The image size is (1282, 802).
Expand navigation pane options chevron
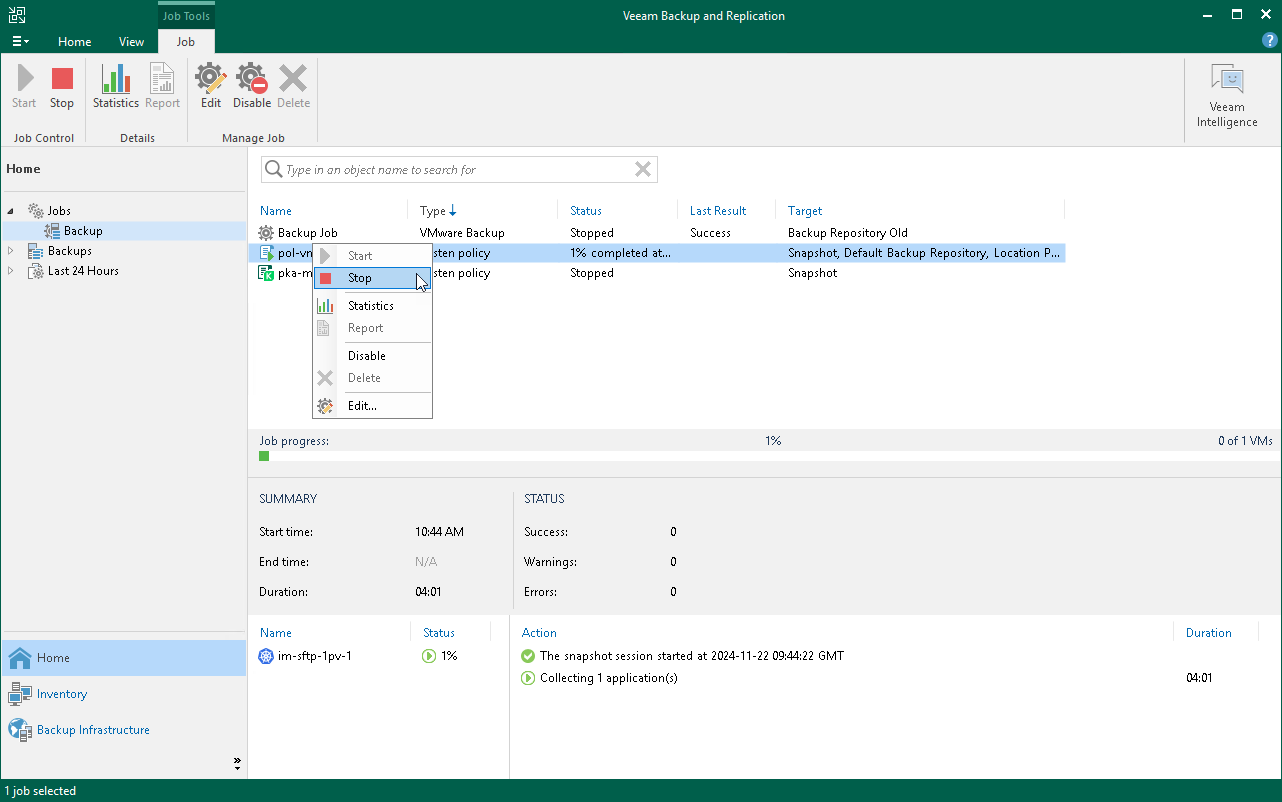coord(237,763)
